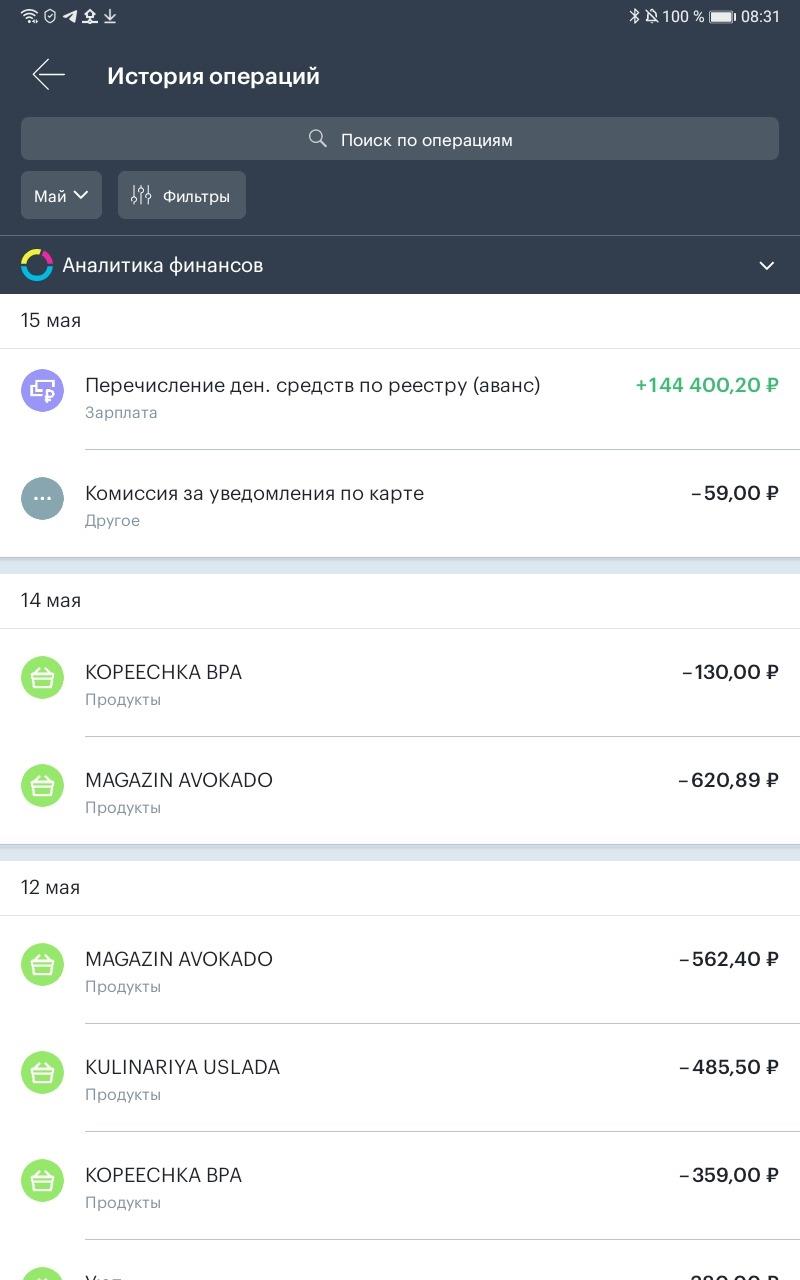
Task: Open the Фильтры button
Action: [182, 195]
